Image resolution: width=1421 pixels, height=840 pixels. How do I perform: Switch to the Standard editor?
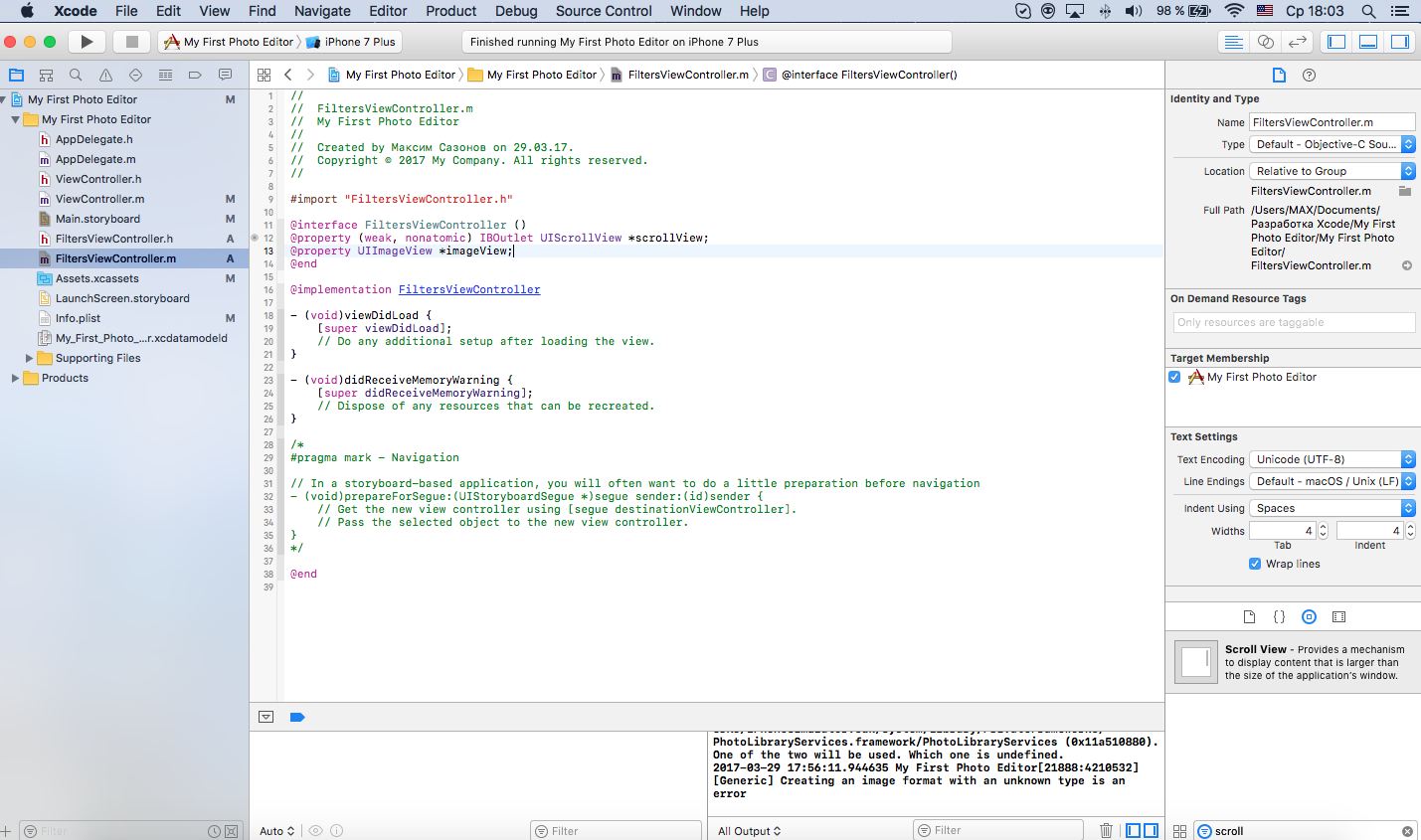tap(1233, 42)
